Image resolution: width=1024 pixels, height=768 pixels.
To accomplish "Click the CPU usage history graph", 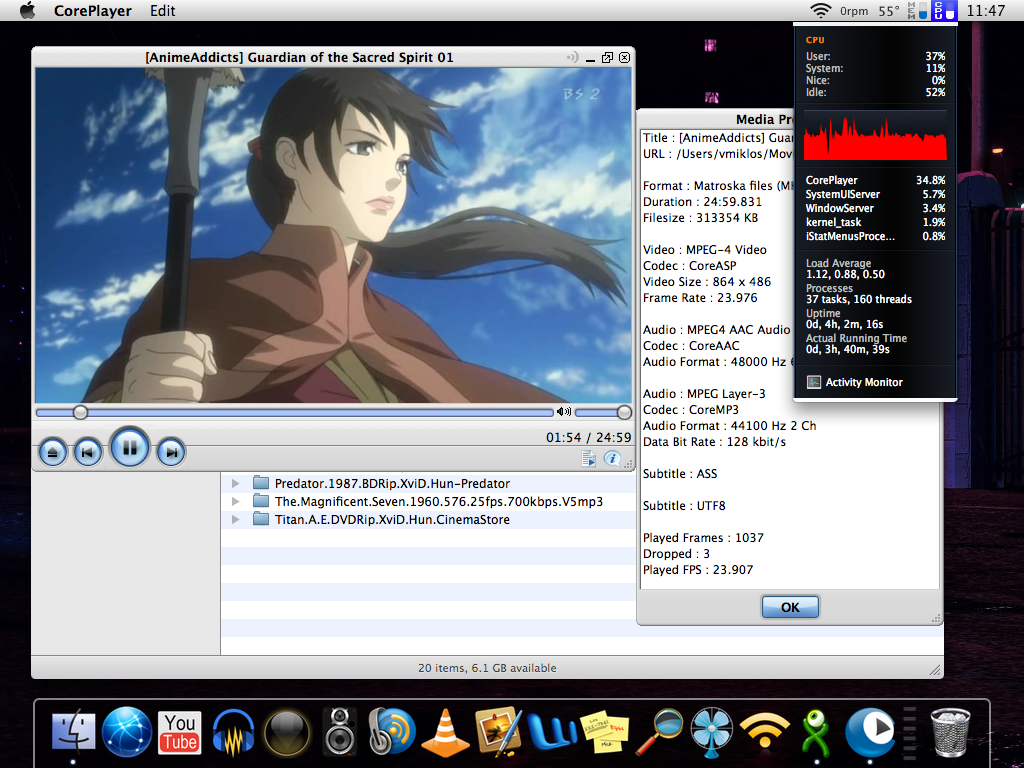I will point(875,135).
